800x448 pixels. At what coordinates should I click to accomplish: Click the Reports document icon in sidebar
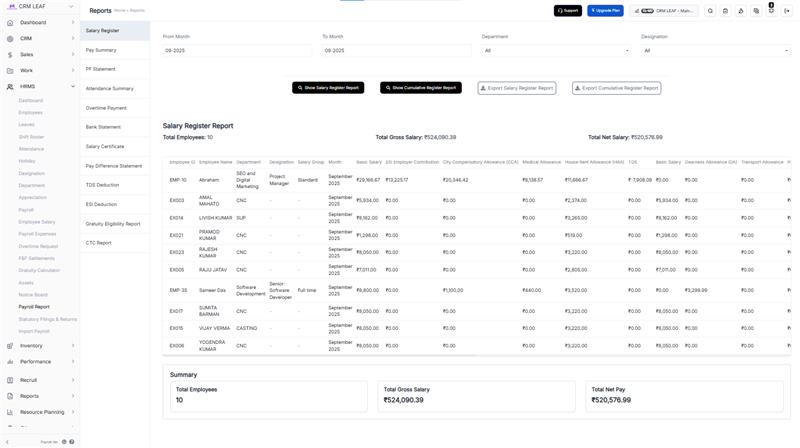10,396
